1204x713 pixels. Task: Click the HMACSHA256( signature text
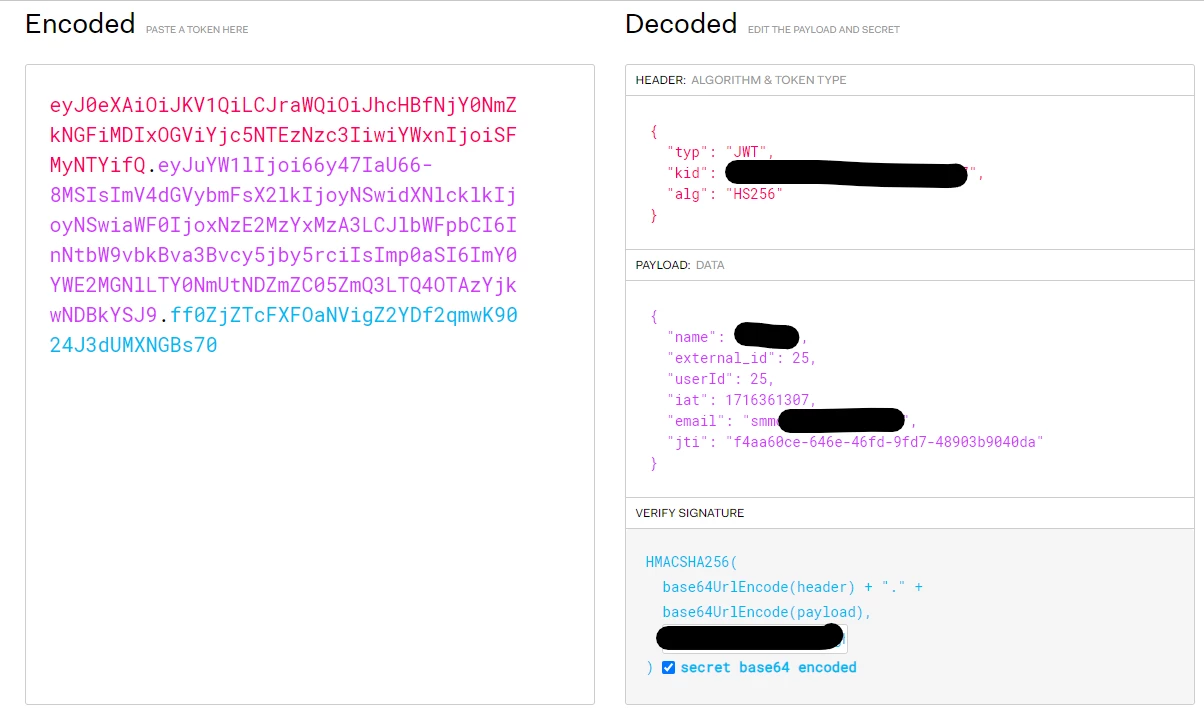692,562
